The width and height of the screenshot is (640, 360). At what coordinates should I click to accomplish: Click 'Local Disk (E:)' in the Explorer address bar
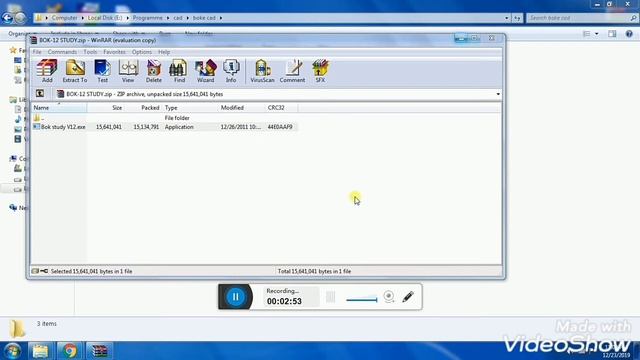(x=105, y=18)
